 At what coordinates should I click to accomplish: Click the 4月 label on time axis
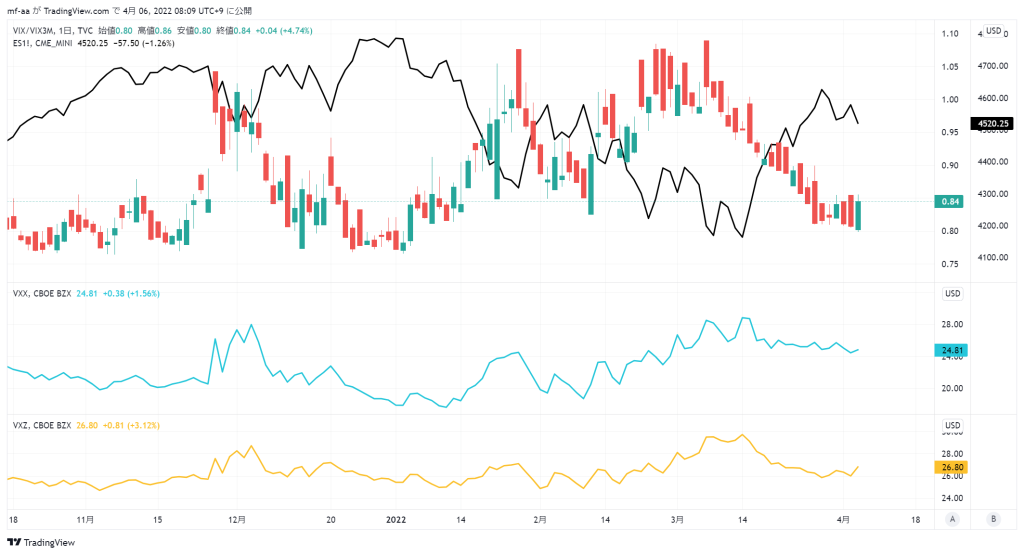pyautogui.click(x=843, y=520)
